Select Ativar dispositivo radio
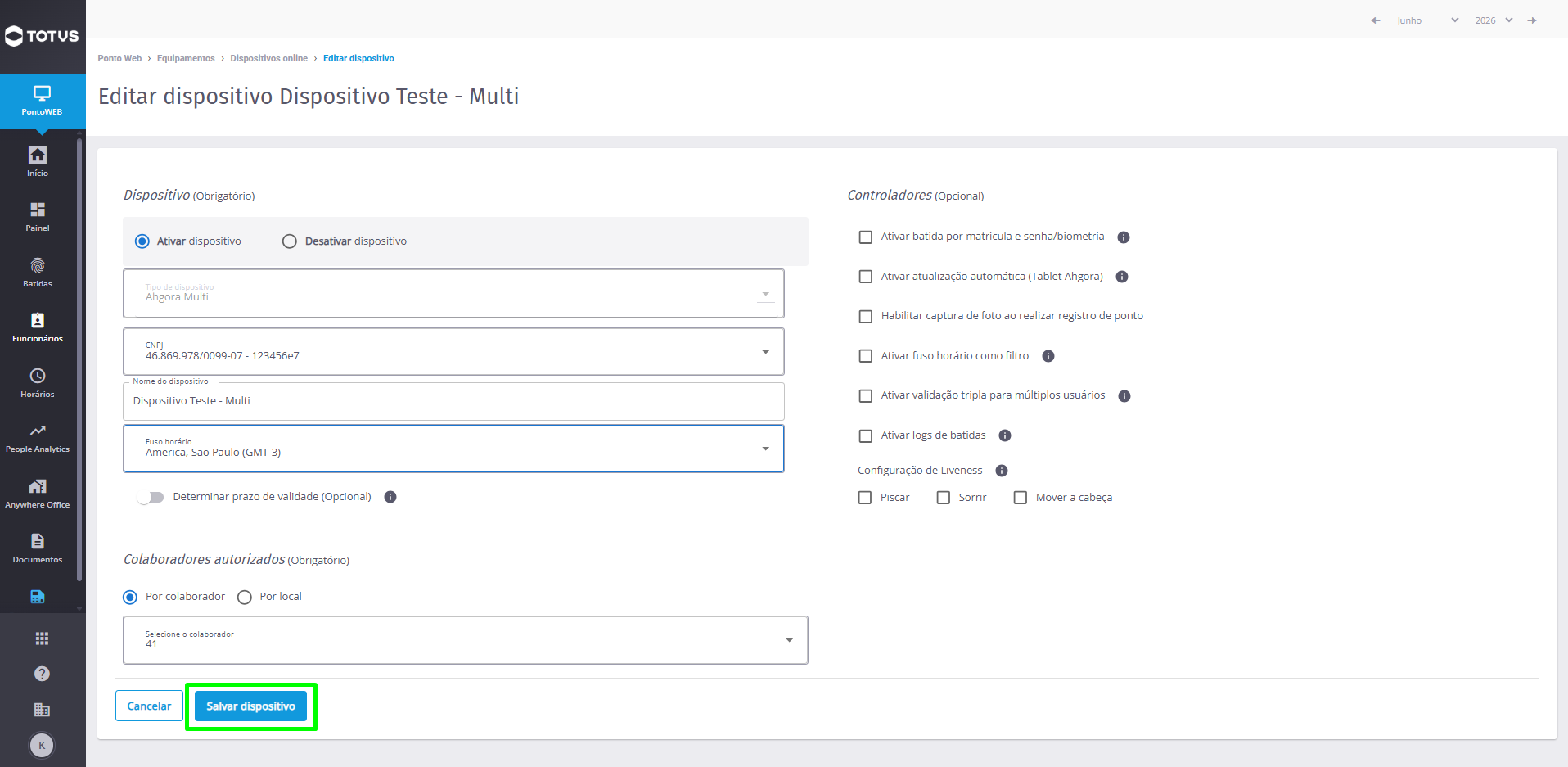Viewport: 1568px width, 767px height. [x=142, y=241]
